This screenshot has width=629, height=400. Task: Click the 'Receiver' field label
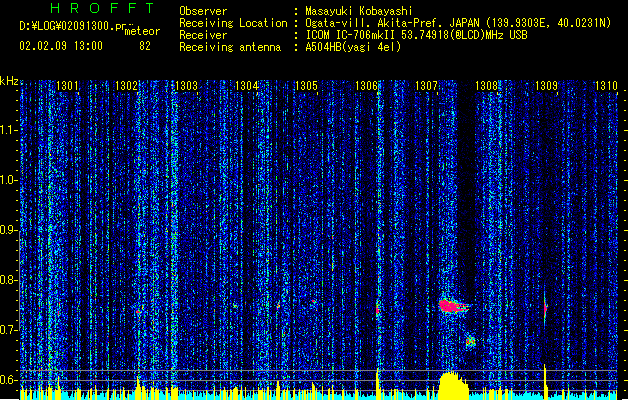coord(203,35)
